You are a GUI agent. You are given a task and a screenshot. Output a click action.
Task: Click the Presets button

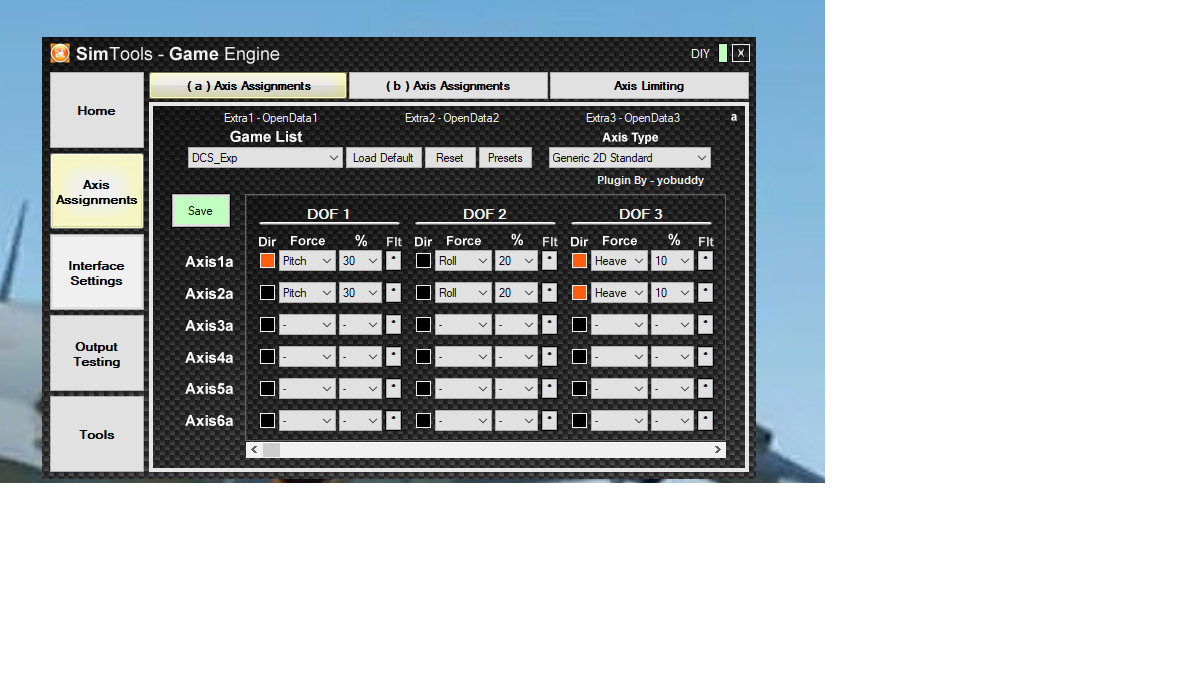pos(505,158)
